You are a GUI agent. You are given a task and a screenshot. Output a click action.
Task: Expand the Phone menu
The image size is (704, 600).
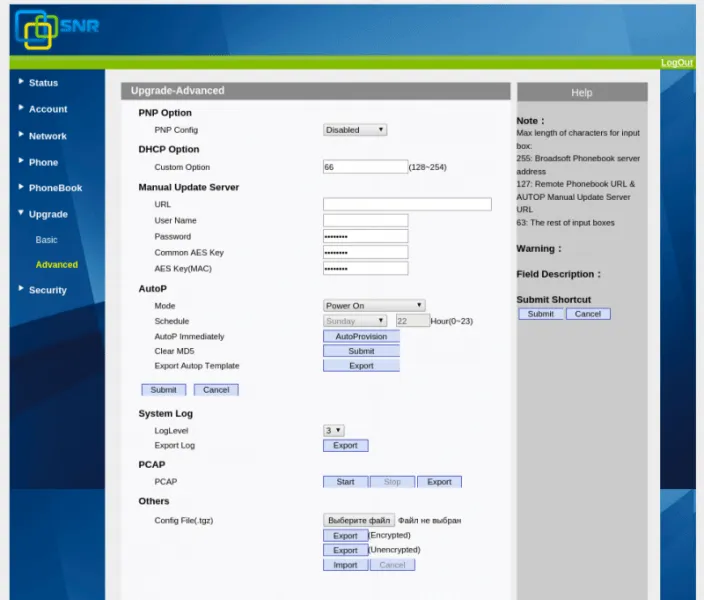tap(43, 162)
